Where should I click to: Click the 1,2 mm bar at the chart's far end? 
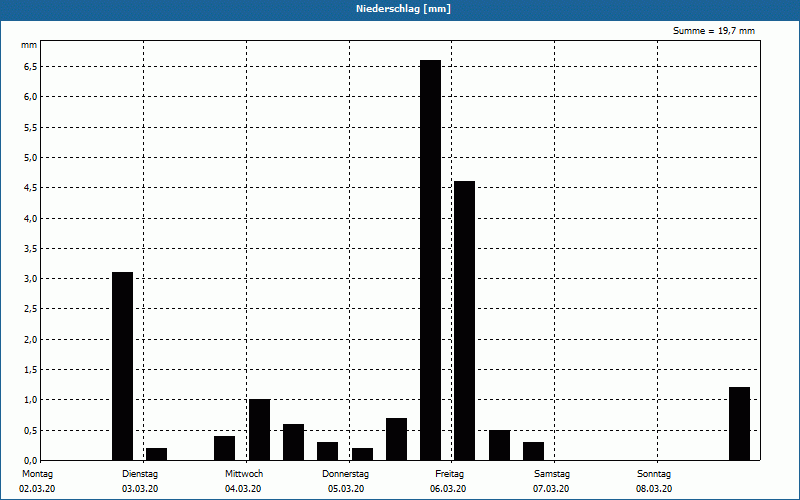coord(739,423)
